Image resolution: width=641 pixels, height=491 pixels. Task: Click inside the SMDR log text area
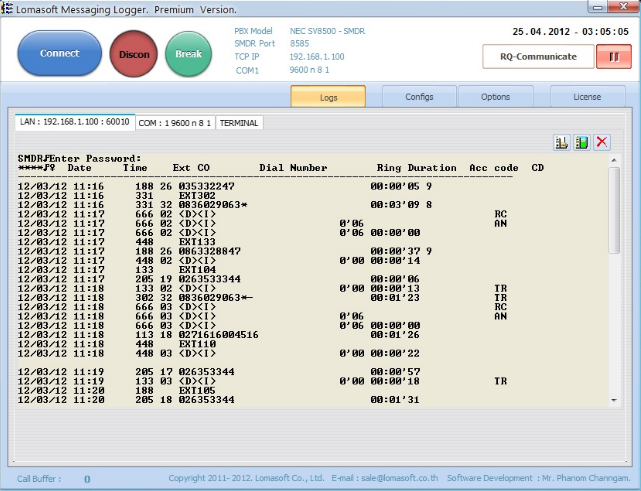click(x=300, y=280)
